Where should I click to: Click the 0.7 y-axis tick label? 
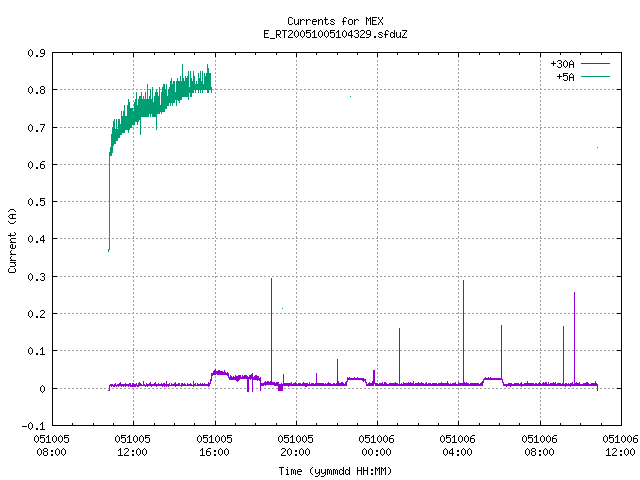pyautogui.click(x=36, y=128)
